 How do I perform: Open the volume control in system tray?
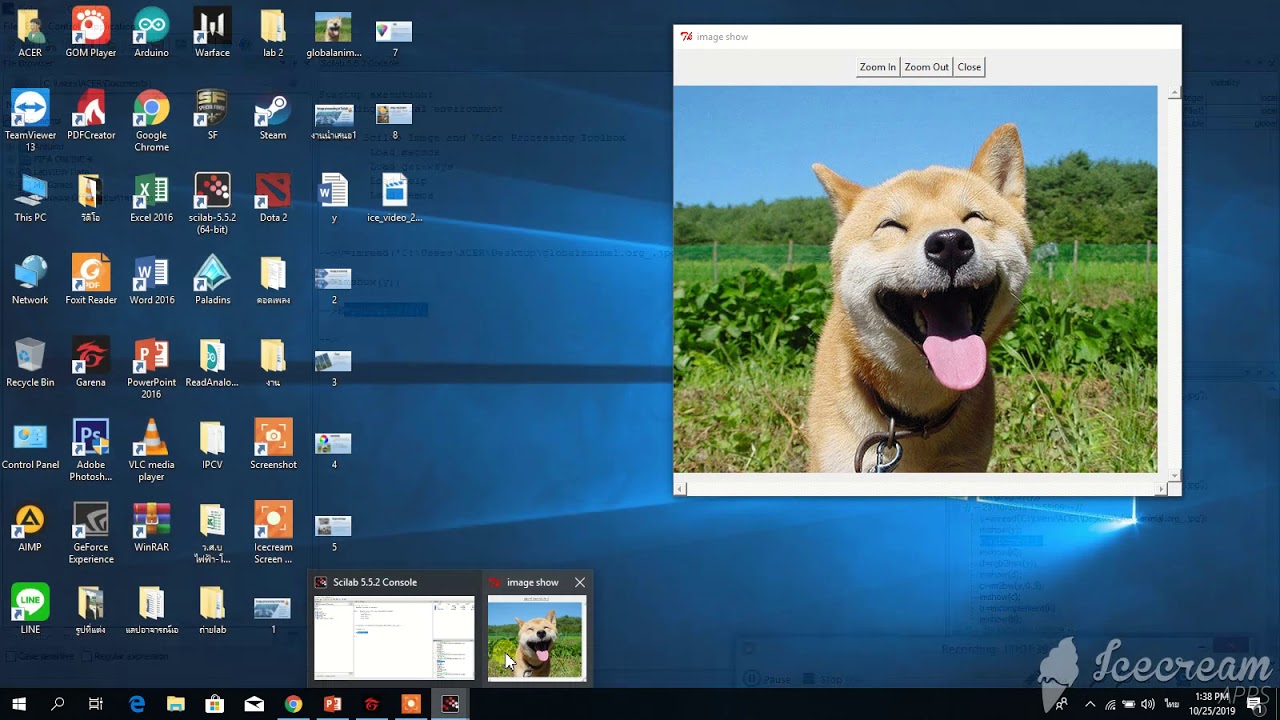pos(1147,704)
